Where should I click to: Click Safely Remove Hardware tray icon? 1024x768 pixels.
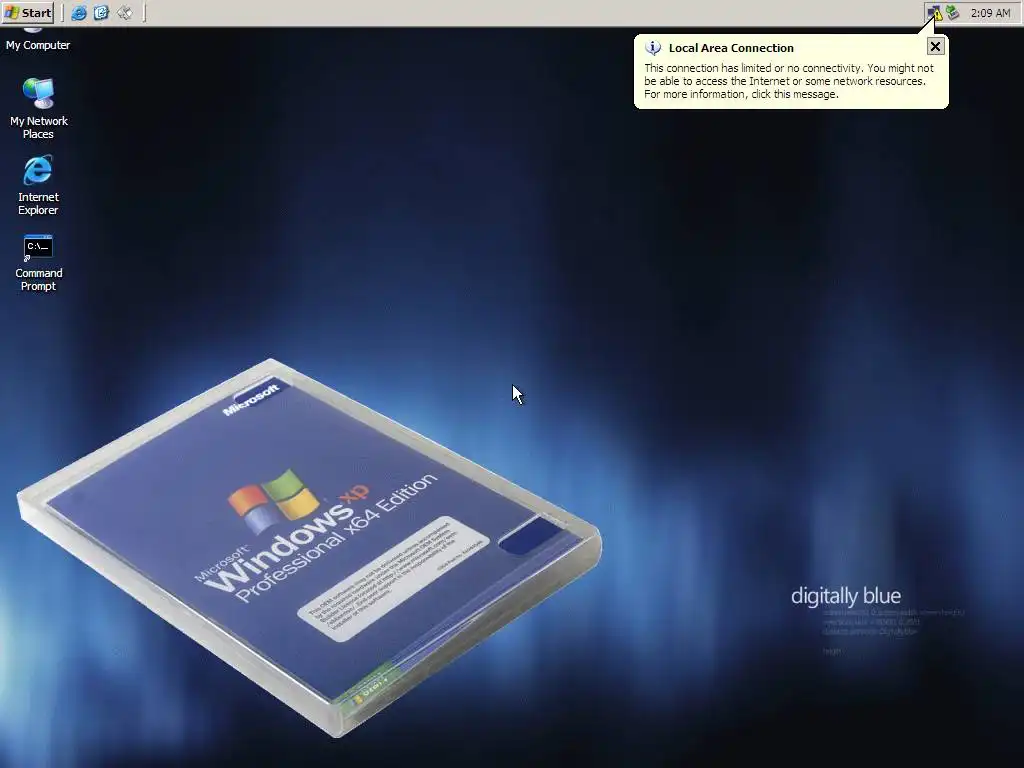point(953,12)
